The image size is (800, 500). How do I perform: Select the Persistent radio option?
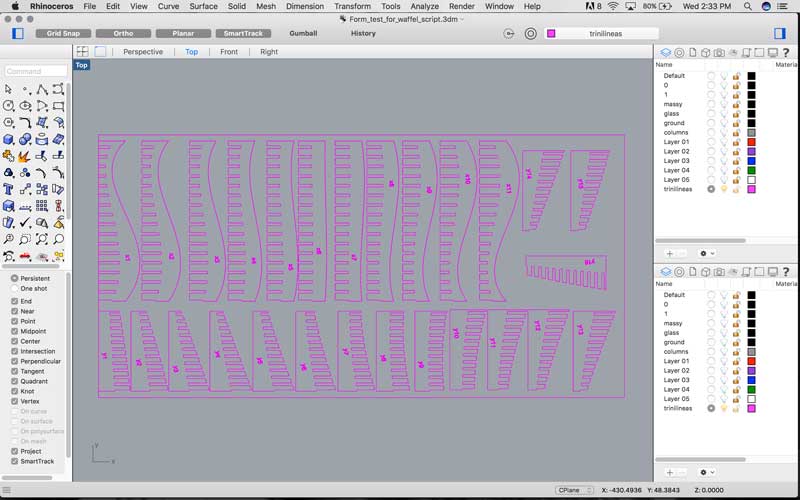pyautogui.click(x=15, y=278)
